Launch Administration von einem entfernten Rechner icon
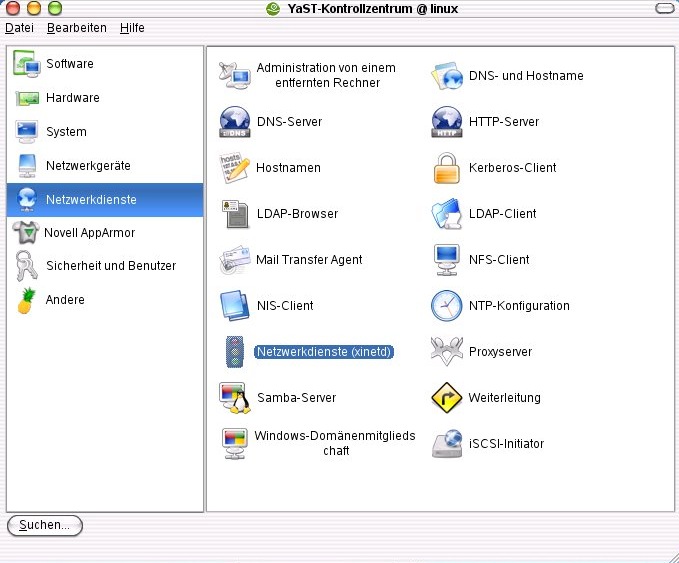679x563 pixels. pos(234,76)
